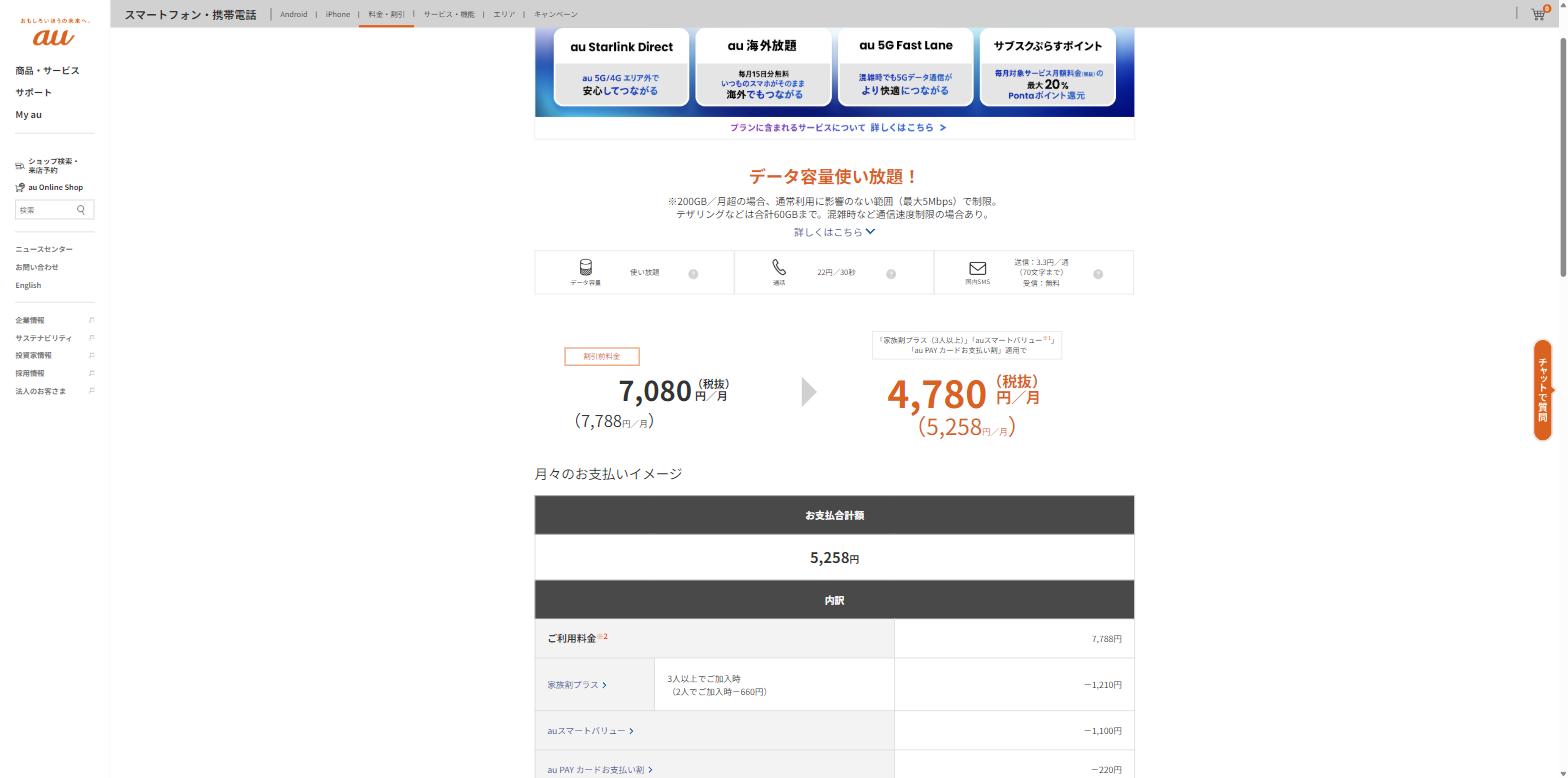Open プランに含まれるサービス 詳しくはこちら link
Image resolution: width=1568 pixels, height=778 pixels.
pos(838,128)
